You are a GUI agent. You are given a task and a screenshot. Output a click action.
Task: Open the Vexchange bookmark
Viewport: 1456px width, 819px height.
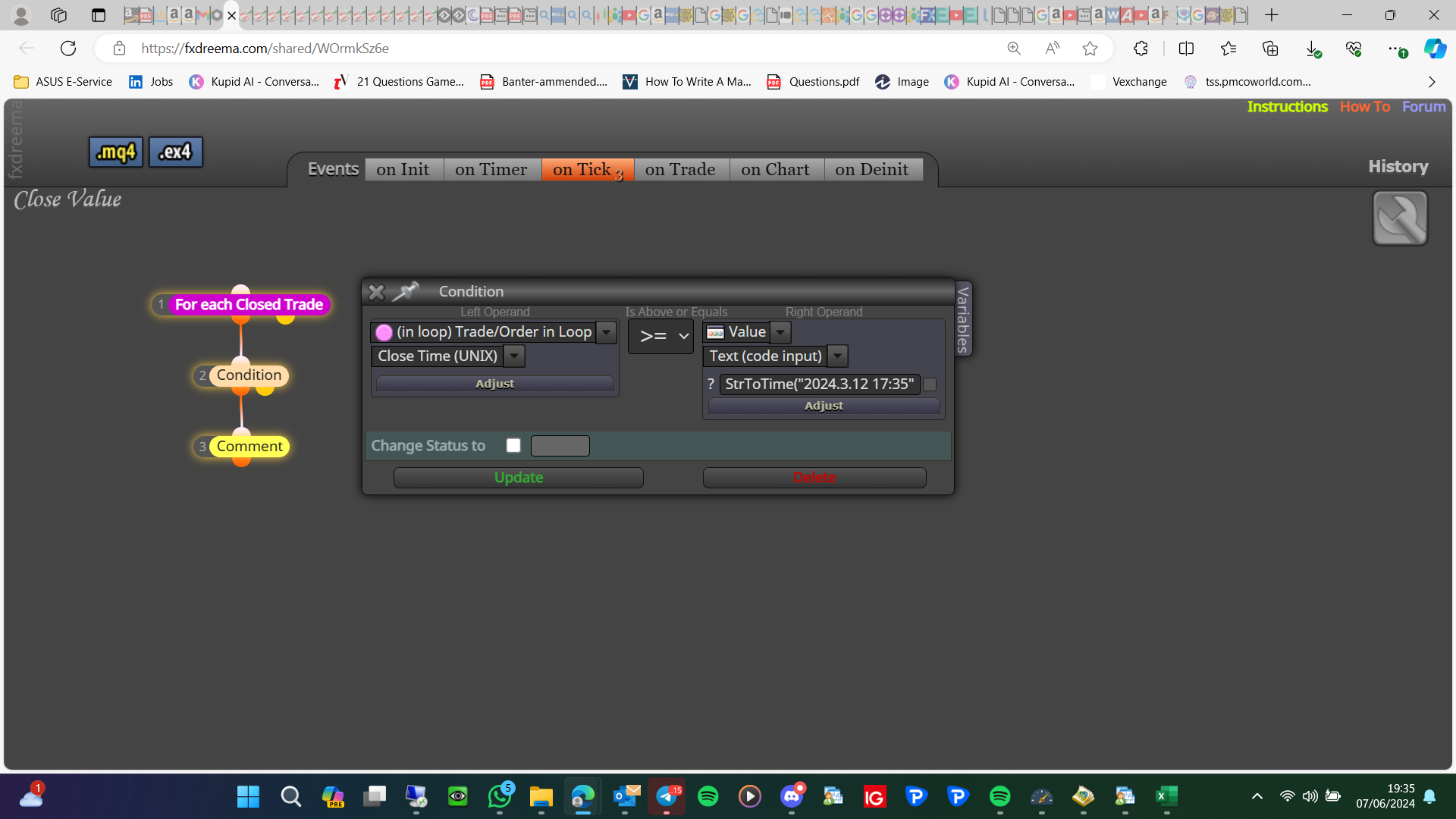click(1129, 82)
